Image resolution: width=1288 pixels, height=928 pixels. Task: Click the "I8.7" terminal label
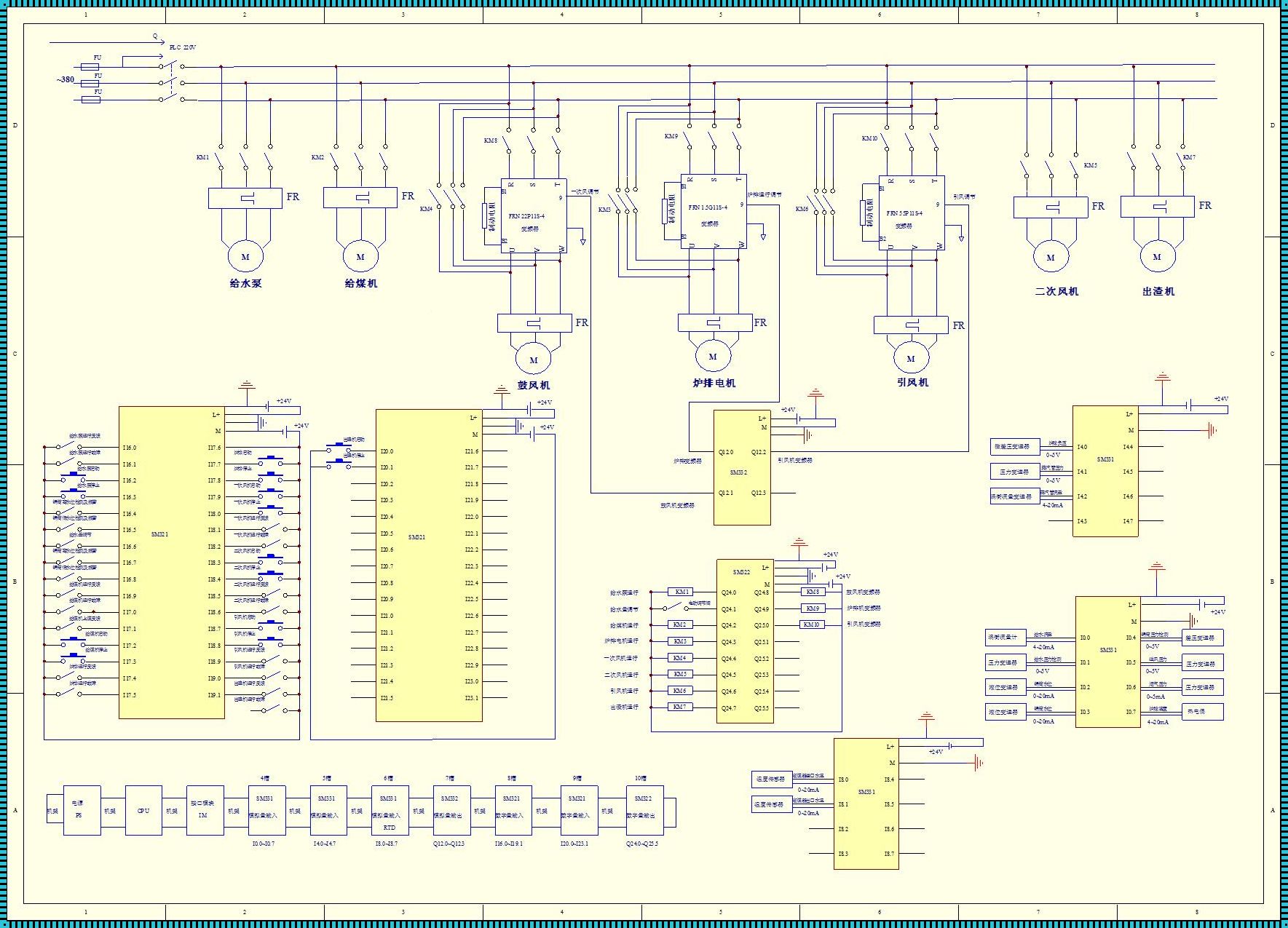click(889, 854)
